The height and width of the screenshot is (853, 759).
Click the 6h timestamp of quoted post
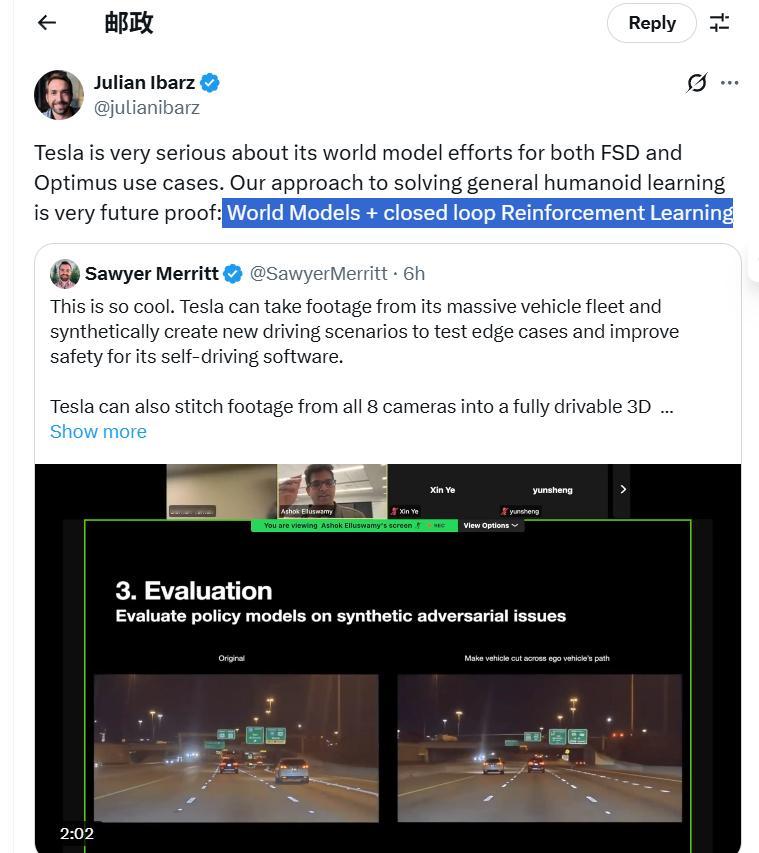[x=414, y=274]
